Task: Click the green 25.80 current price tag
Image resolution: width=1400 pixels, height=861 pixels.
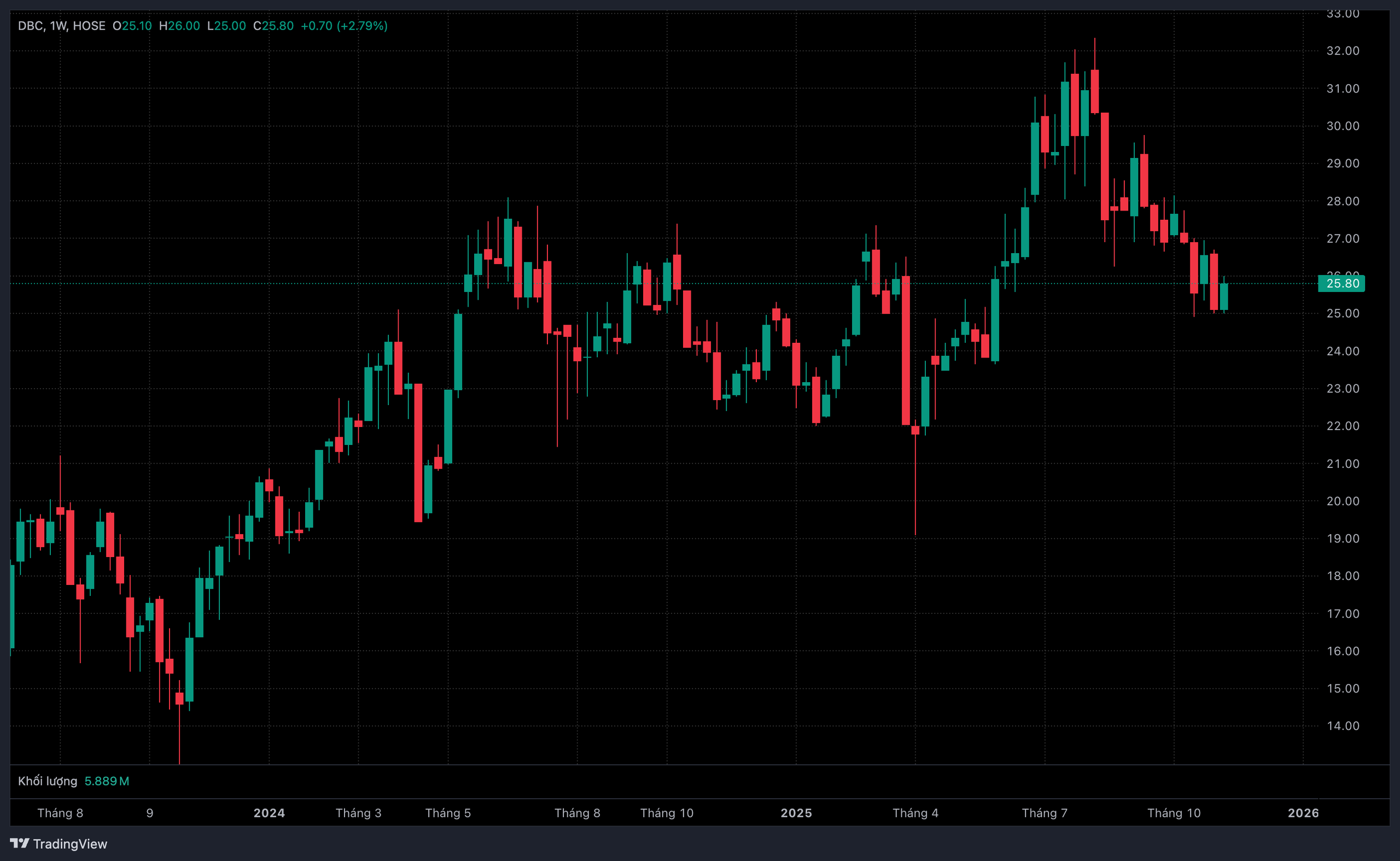Action: click(x=1341, y=284)
